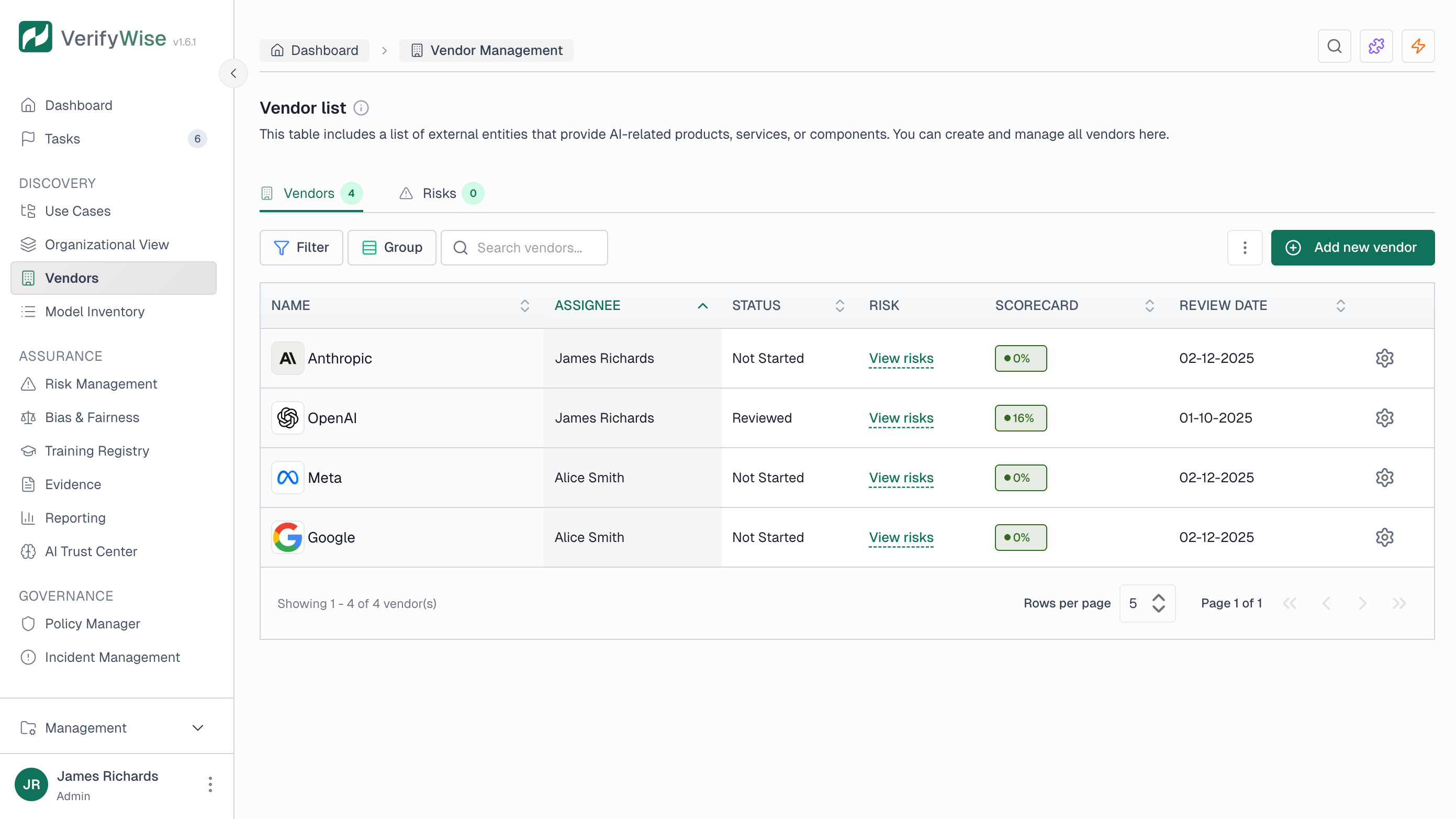Select Model Inventory in the sidebar
Screen dimensions: 1456x819
tap(94, 312)
